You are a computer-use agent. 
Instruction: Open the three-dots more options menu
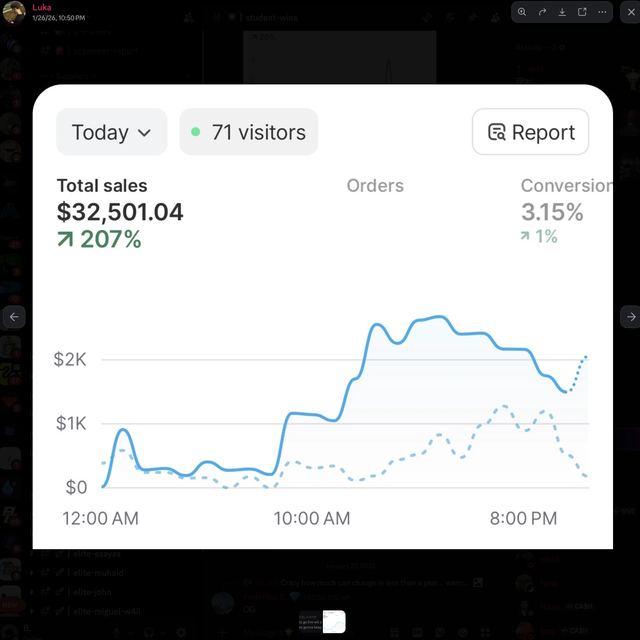tap(602, 12)
